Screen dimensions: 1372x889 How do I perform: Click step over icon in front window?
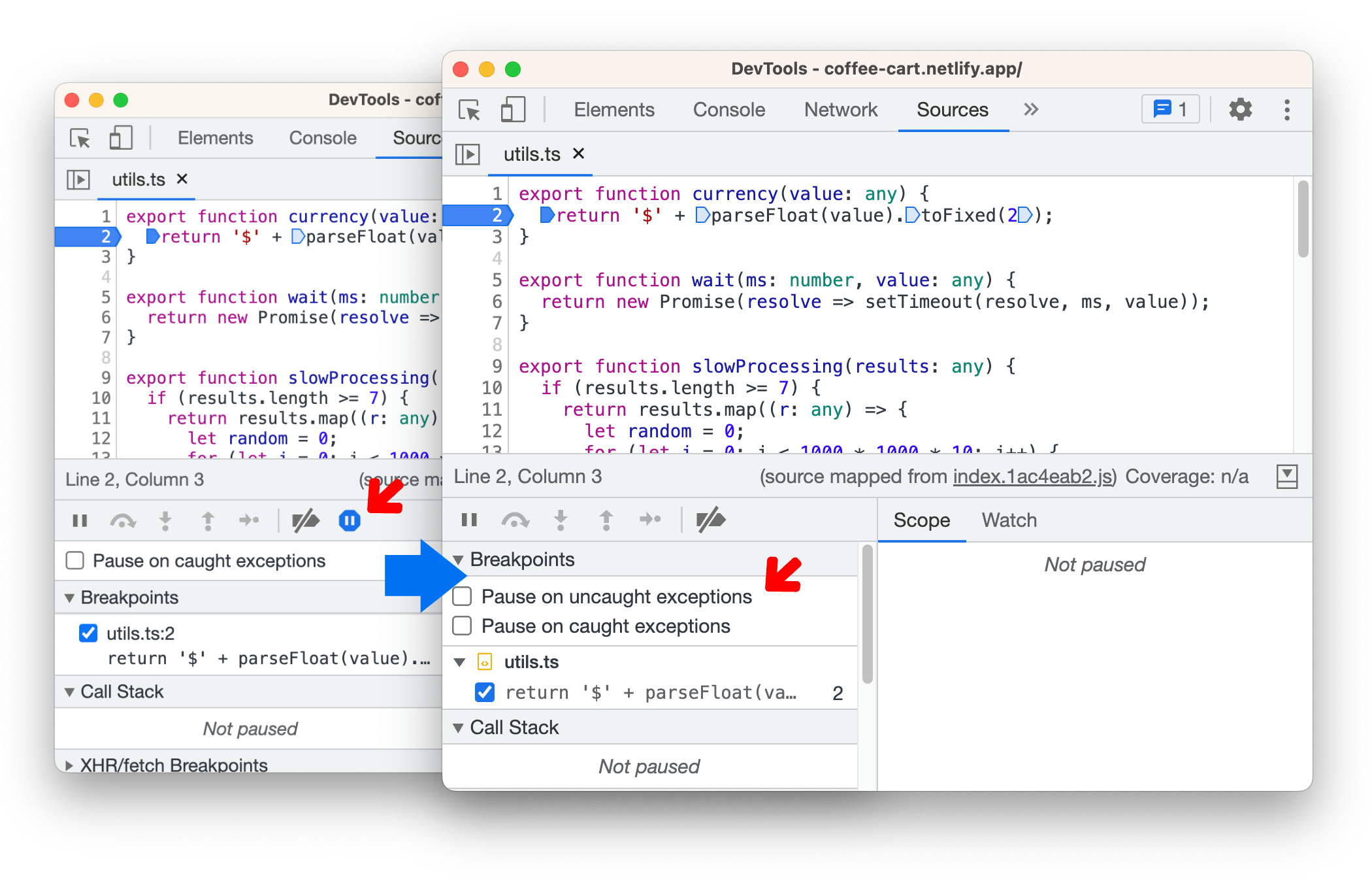pyautogui.click(x=515, y=520)
